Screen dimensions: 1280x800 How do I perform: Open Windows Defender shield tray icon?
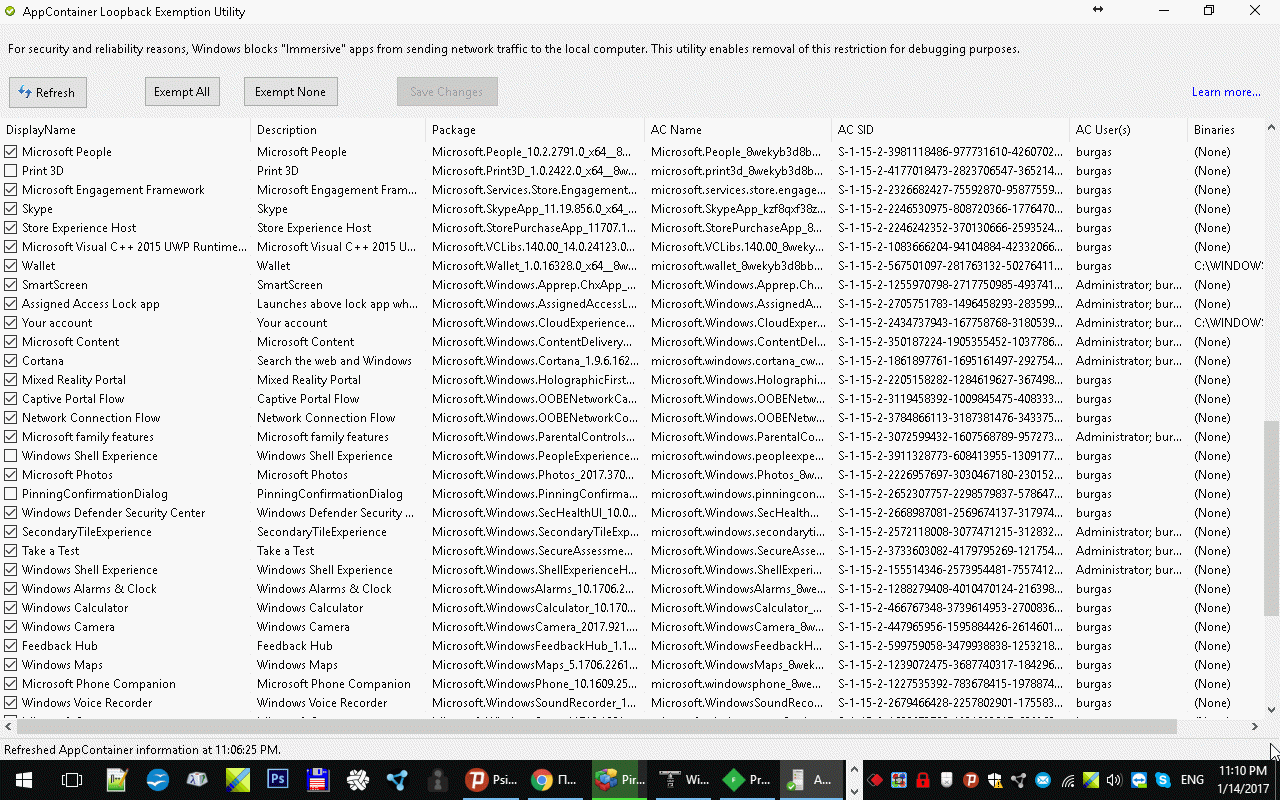pyautogui.click(x=995, y=780)
